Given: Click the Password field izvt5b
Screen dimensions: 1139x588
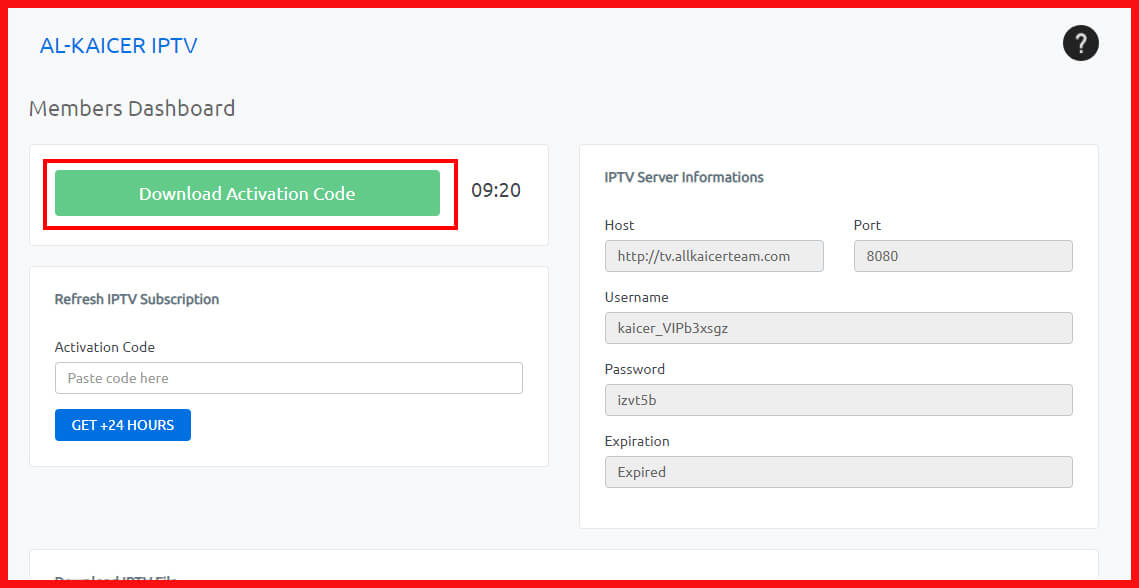Looking at the screenshot, I should [x=838, y=400].
